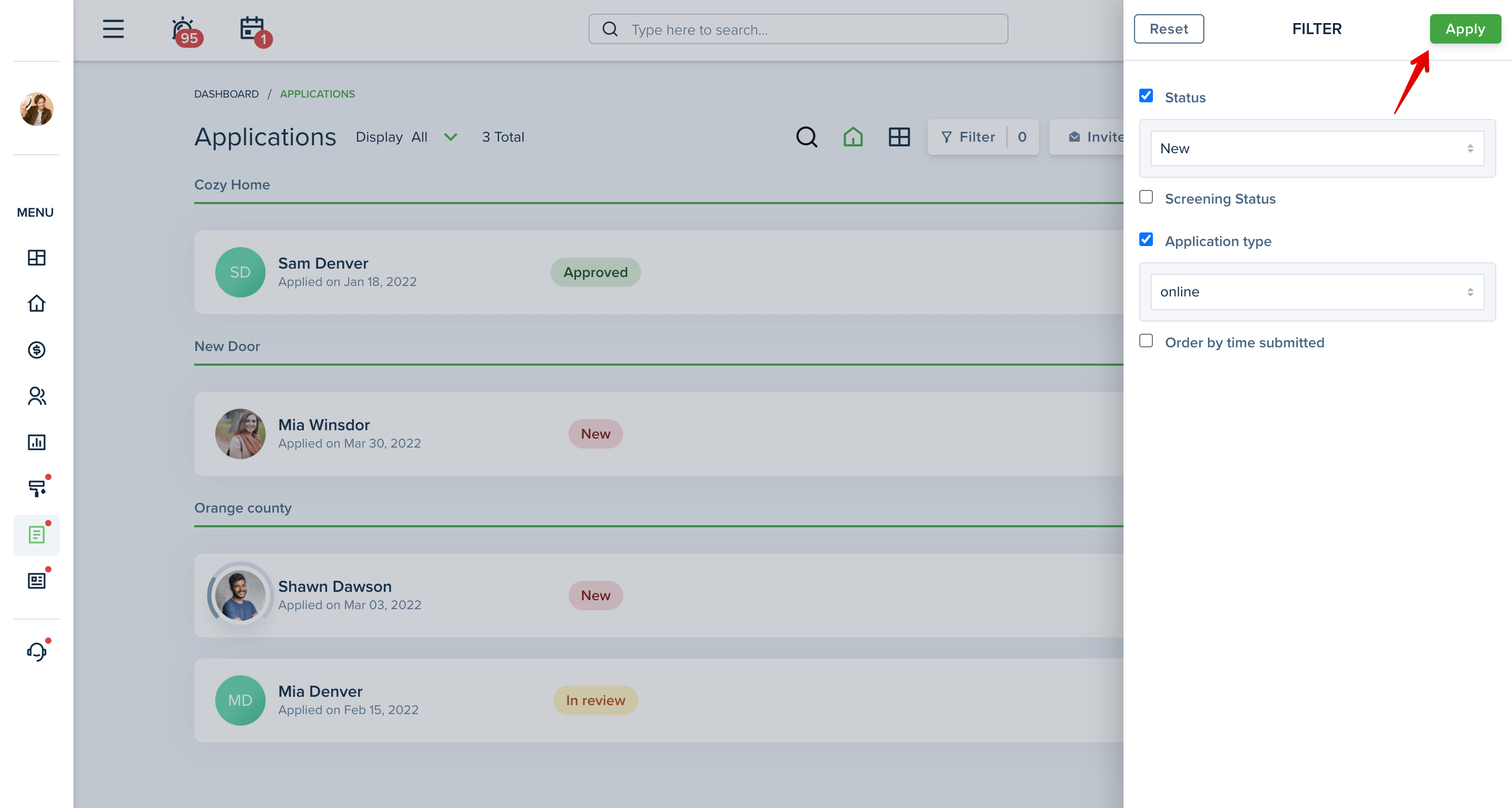The width and height of the screenshot is (1512, 808).
Task: Click Sam Denver's Approved status badge
Action: pos(595,272)
